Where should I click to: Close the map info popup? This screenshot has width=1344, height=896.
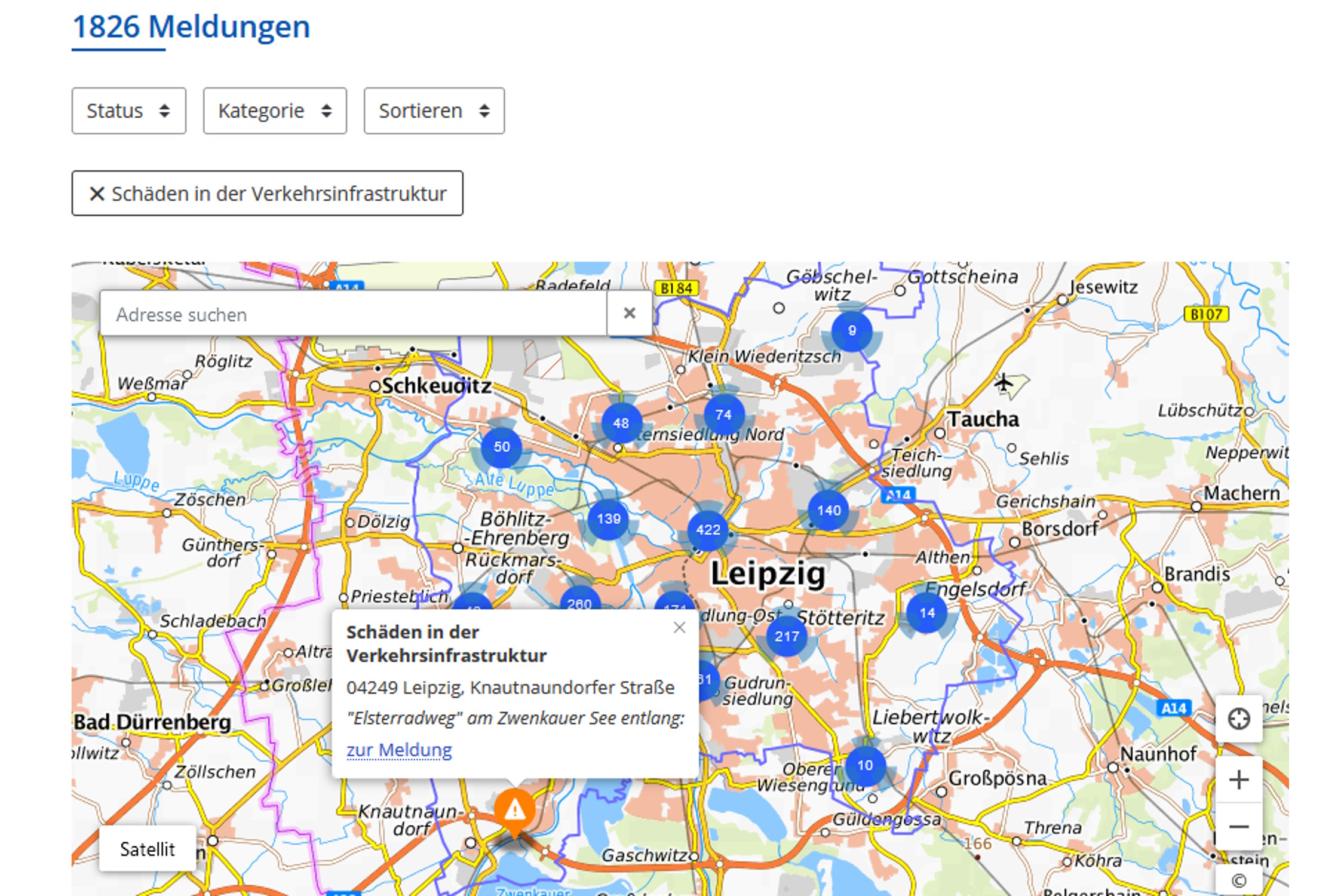[679, 628]
